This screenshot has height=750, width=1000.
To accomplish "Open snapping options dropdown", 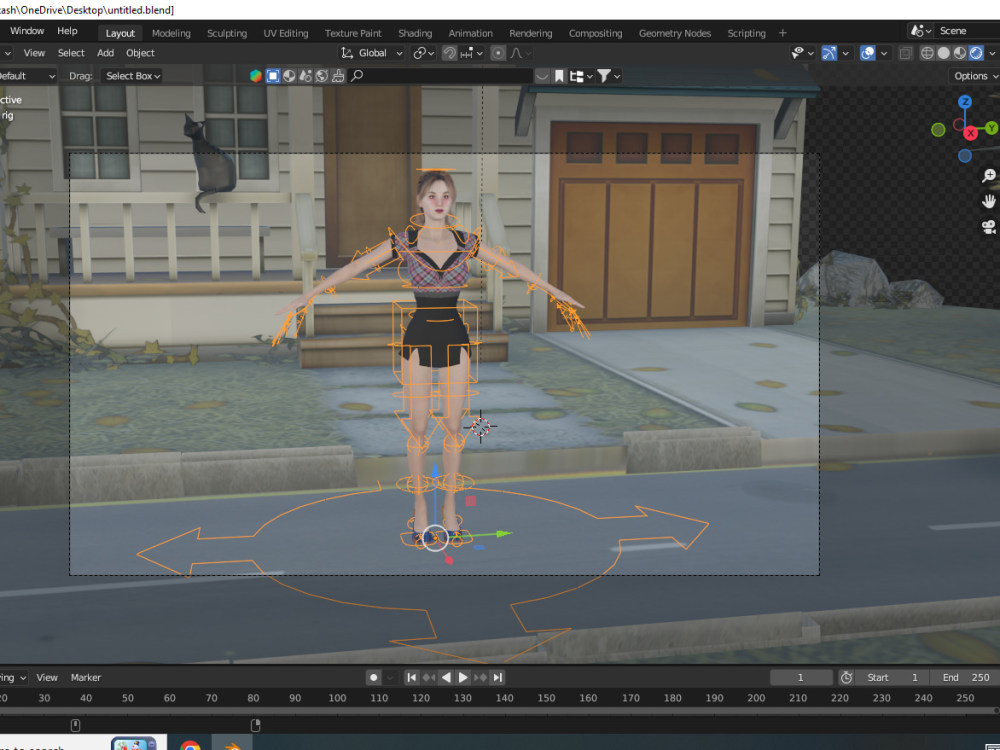I will pos(472,53).
